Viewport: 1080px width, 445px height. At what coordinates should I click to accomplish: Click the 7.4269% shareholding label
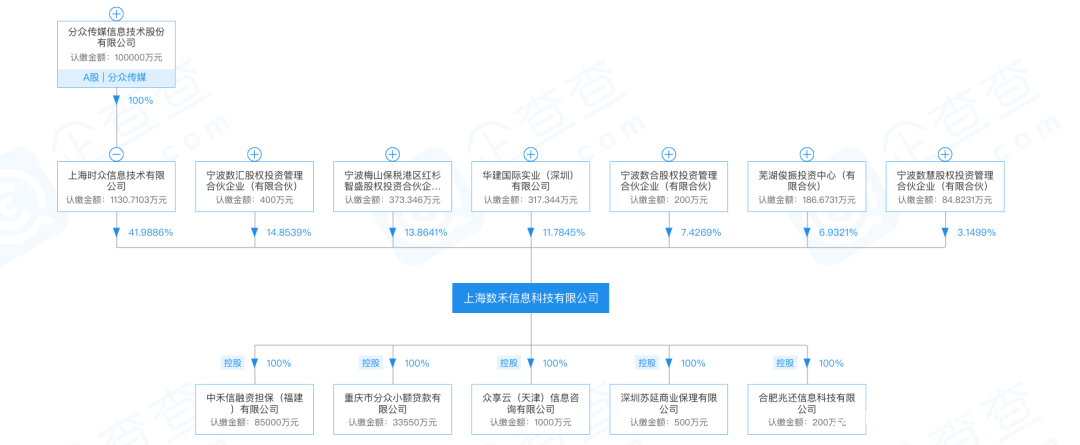tap(700, 232)
